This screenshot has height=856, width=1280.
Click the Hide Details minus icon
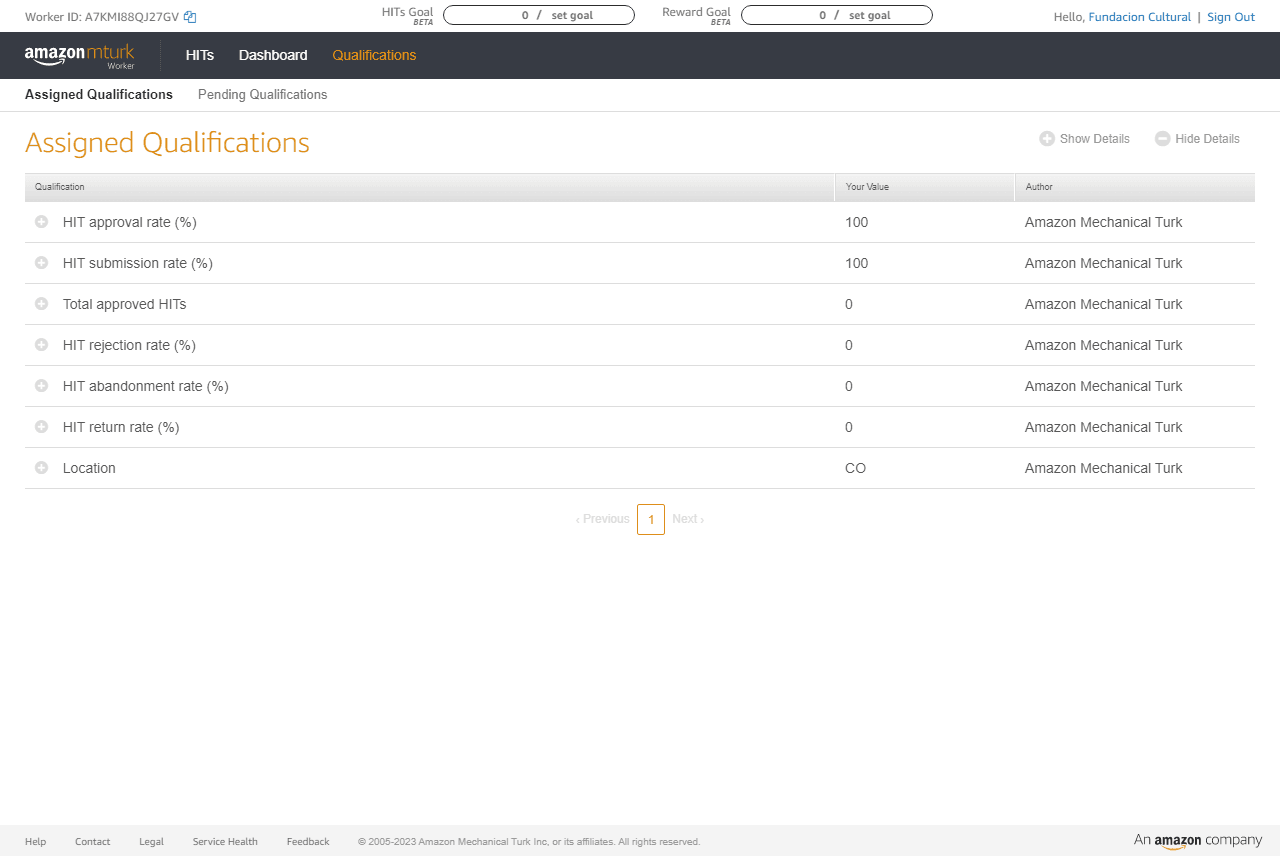(1162, 139)
